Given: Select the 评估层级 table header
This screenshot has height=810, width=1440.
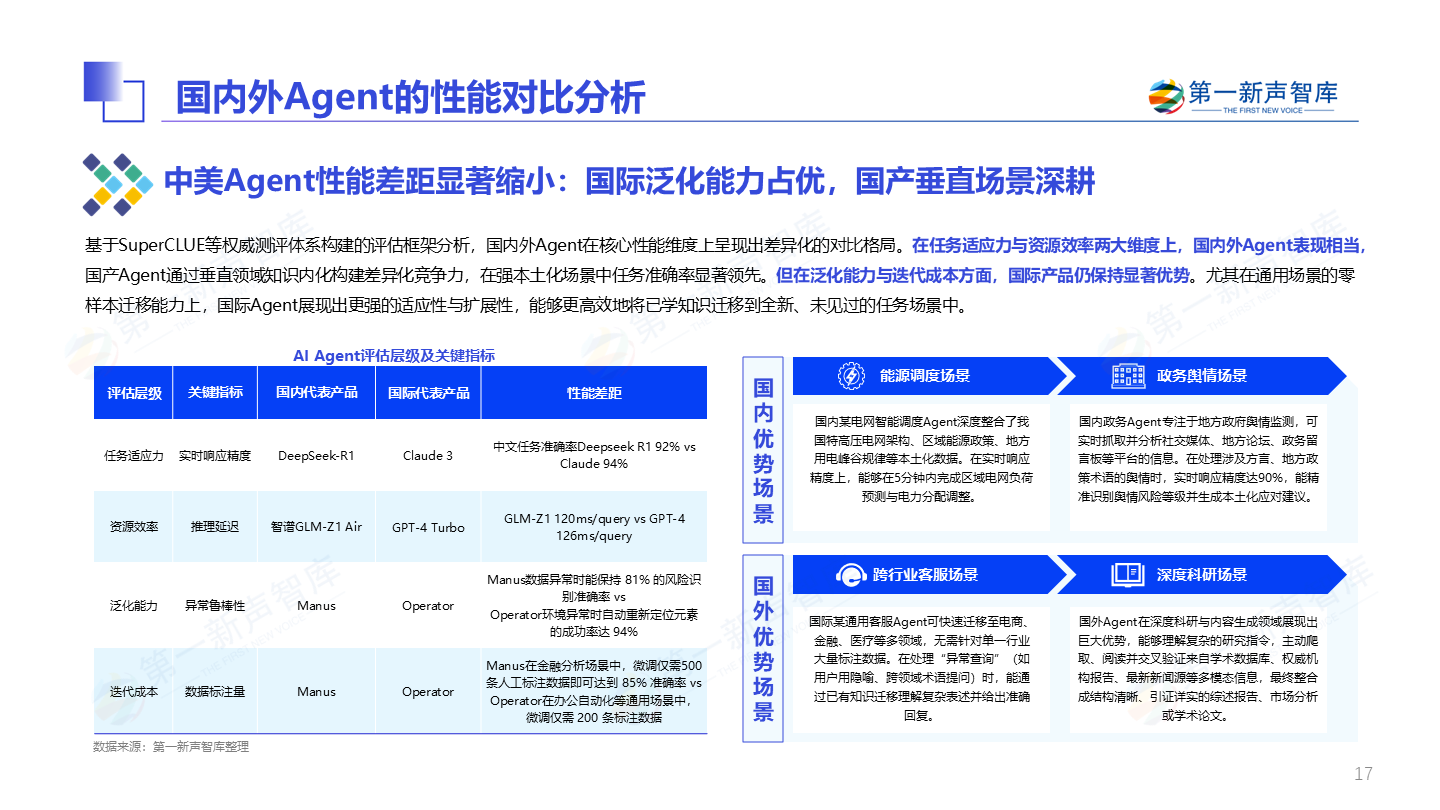Looking at the screenshot, I should [x=134, y=393].
